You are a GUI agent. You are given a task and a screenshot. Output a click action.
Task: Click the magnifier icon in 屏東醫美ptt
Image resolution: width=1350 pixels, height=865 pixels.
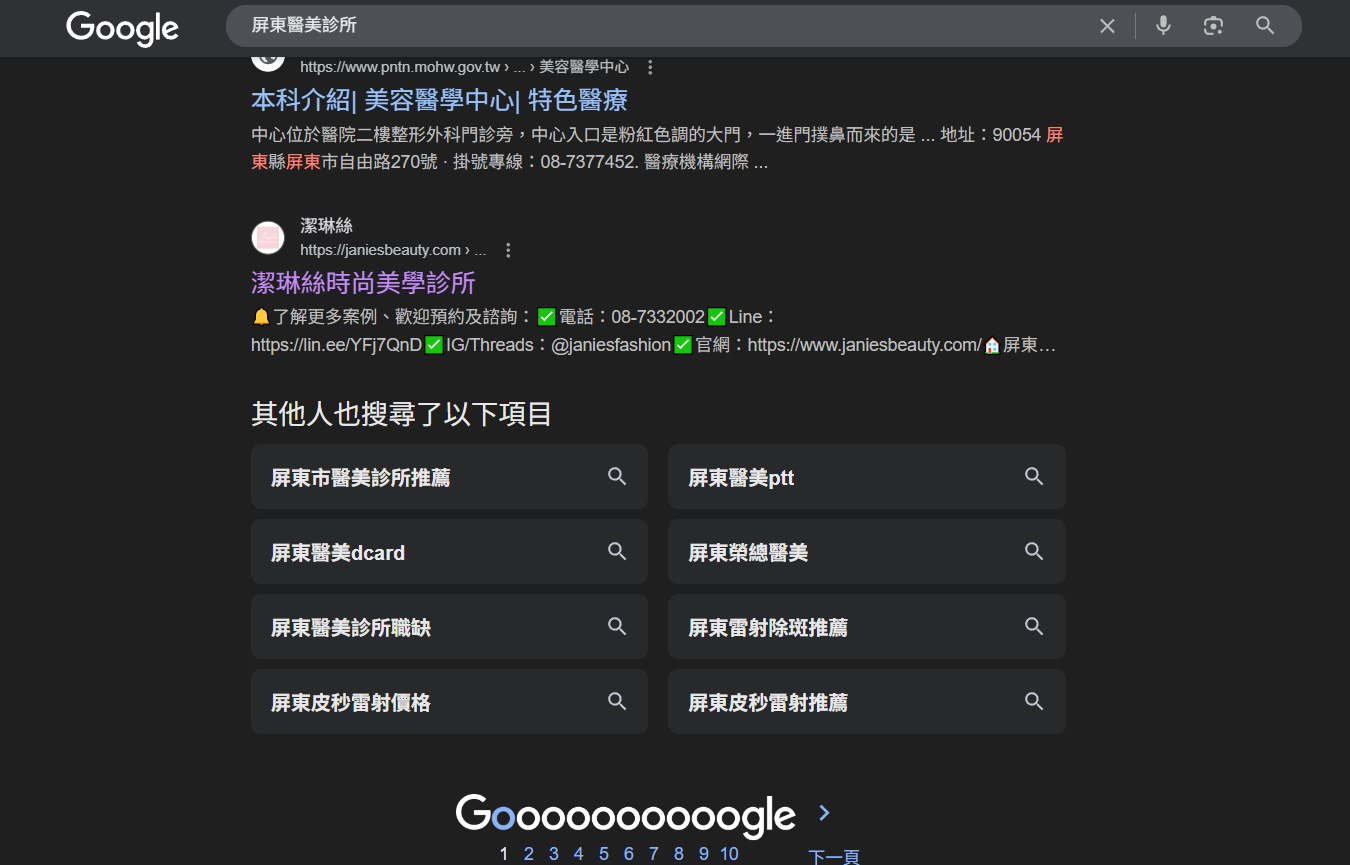point(1034,476)
